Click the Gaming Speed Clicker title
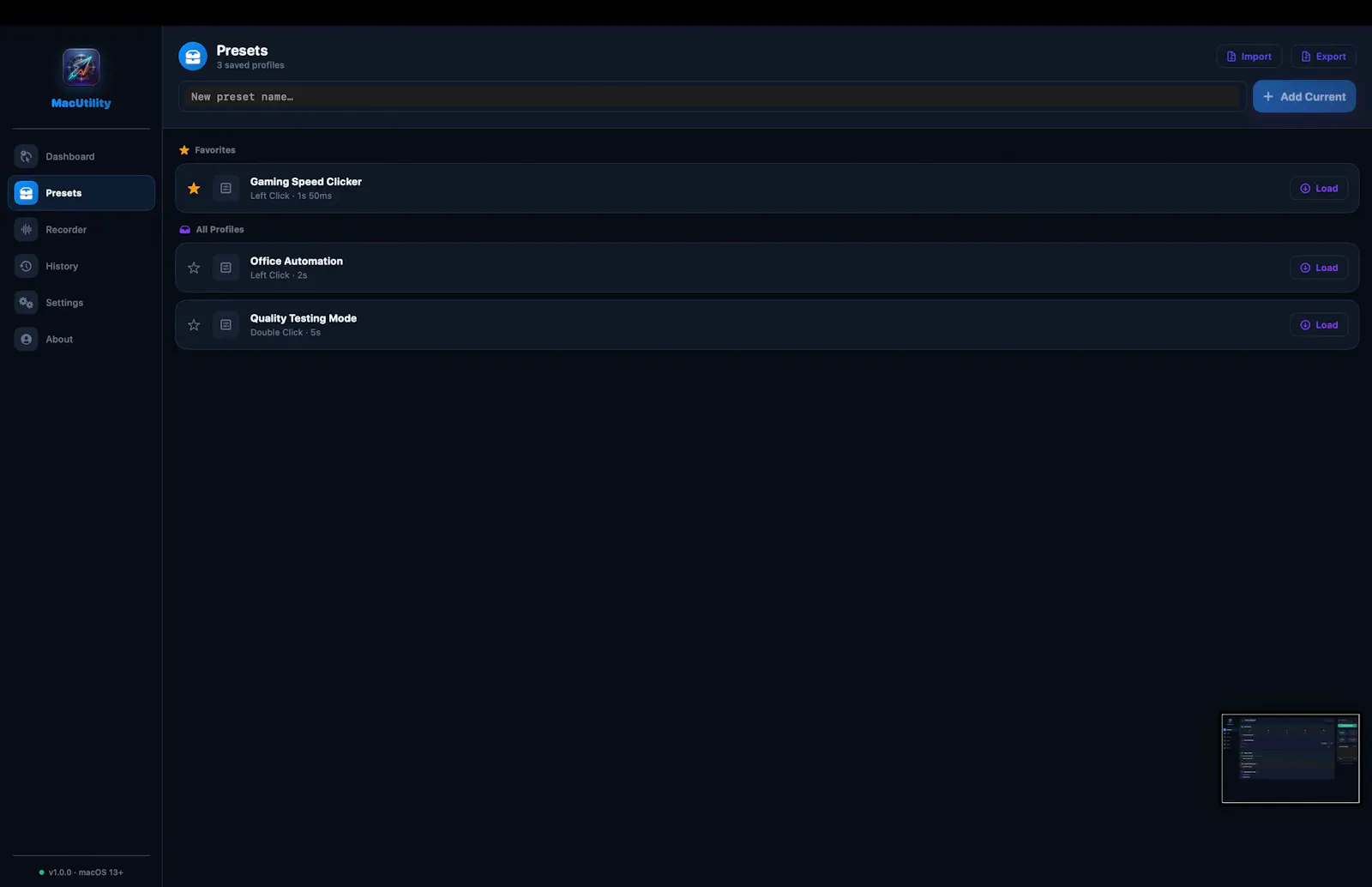Image resolution: width=1372 pixels, height=887 pixels. 306,182
